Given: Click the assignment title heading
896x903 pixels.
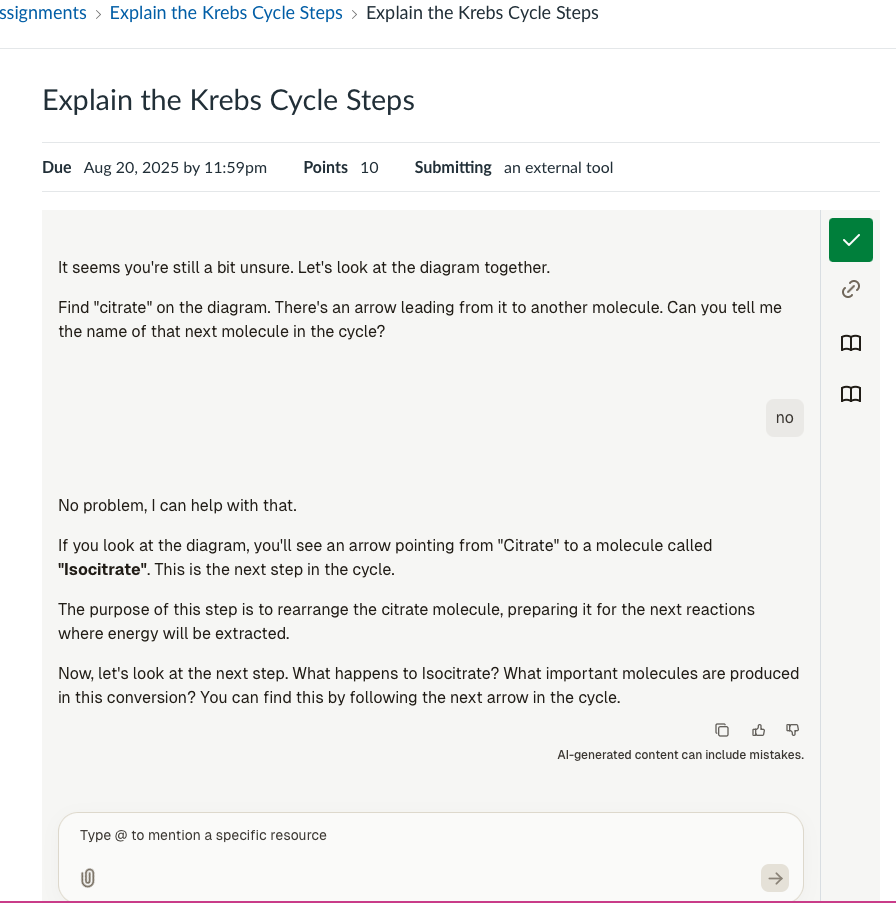Looking at the screenshot, I should coord(228,100).
